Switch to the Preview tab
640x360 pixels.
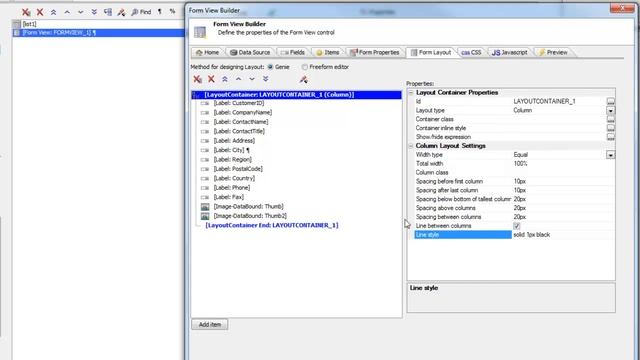[x=553, y=53]
